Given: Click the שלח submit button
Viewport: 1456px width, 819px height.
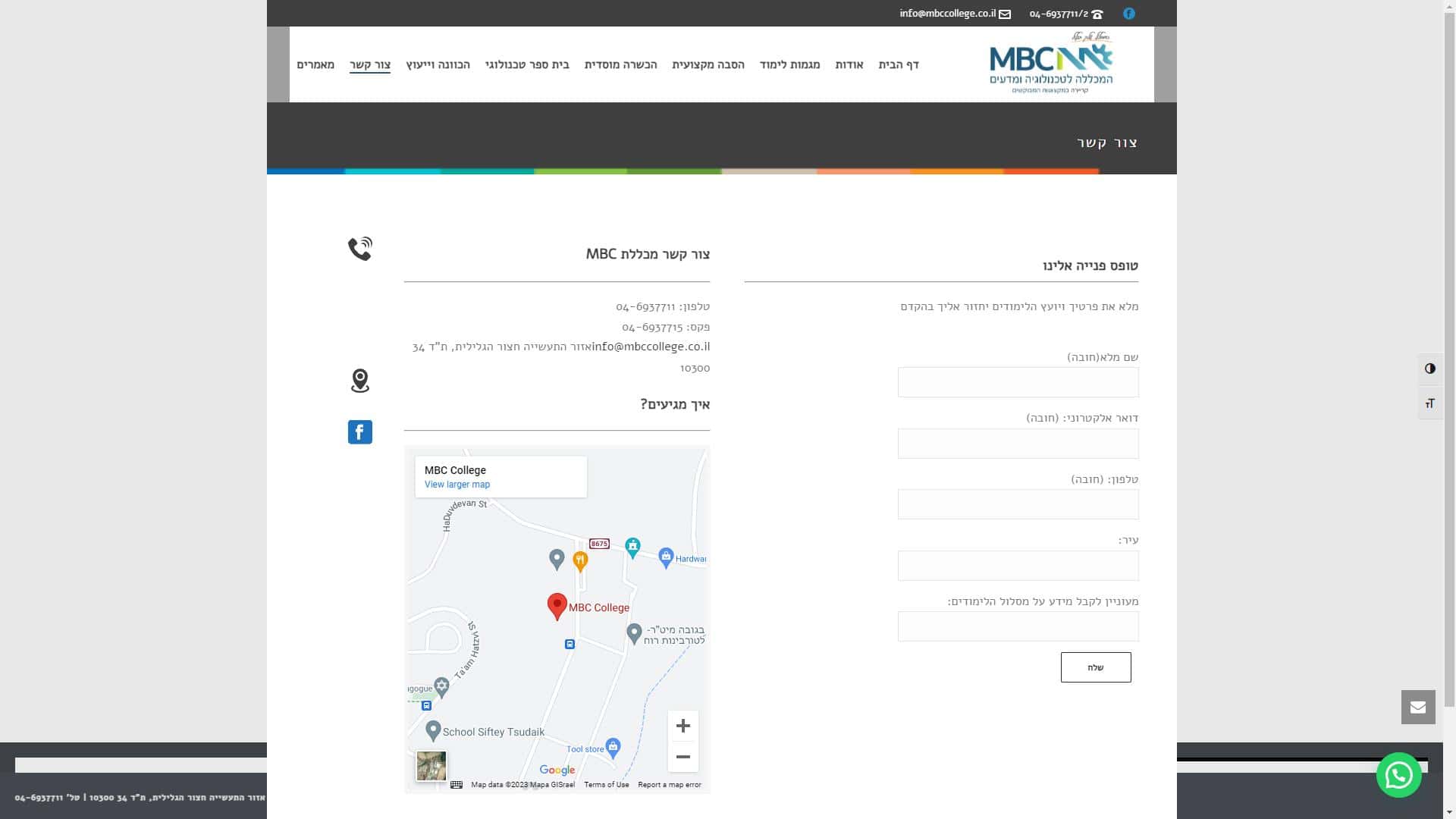Looking at the screenshot, I should pyautogui.click(x=1096, y=667).
